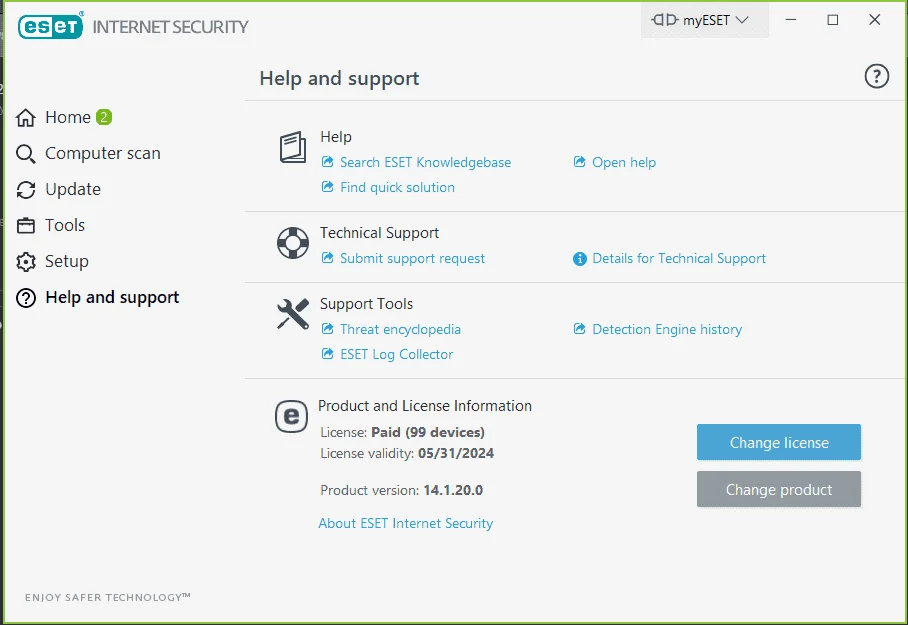908x625 pixels.
Task: Click the magnifier icon for Computer scan
Action: [x=25, y=154]
